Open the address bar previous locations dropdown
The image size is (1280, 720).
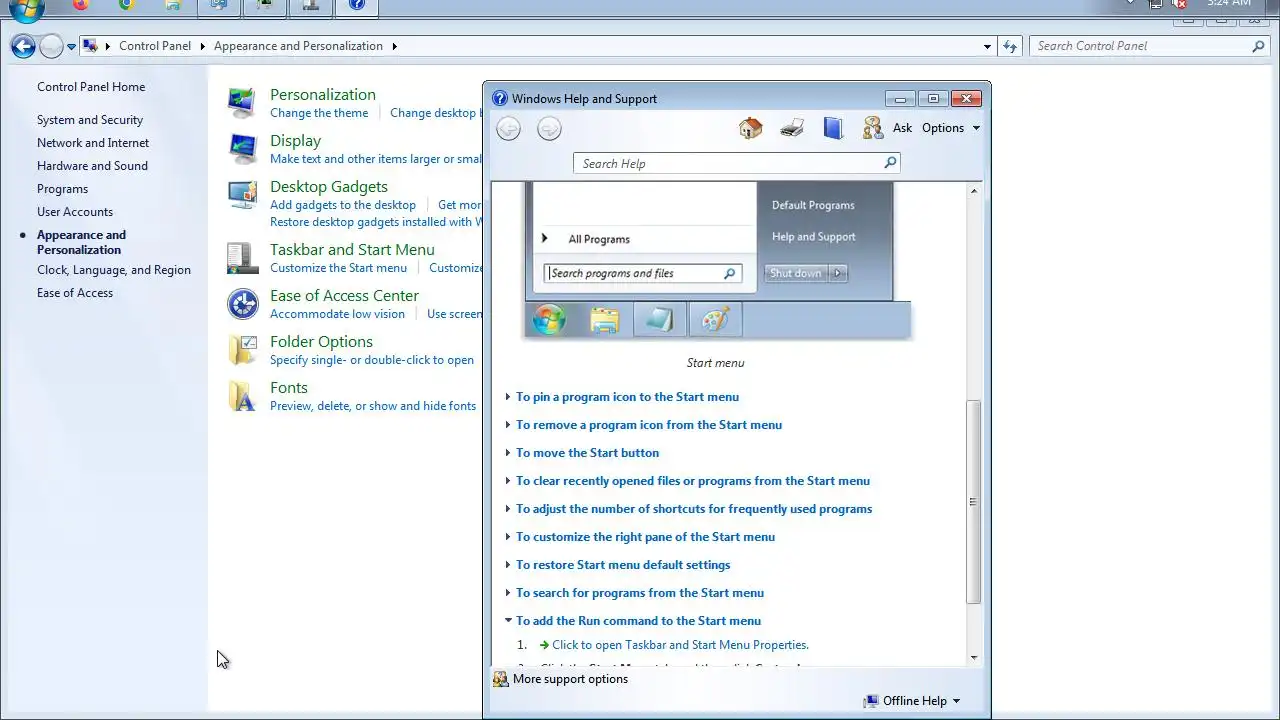point(987,46)
